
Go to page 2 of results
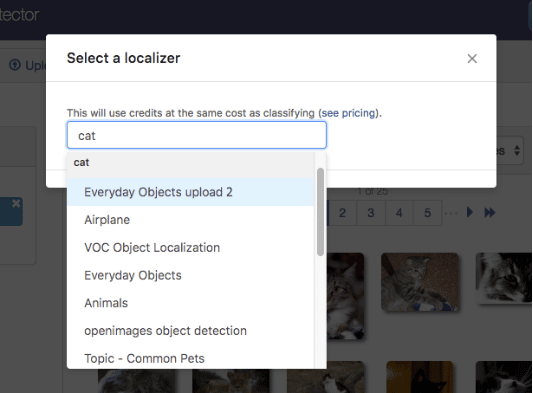coord(342,213)
